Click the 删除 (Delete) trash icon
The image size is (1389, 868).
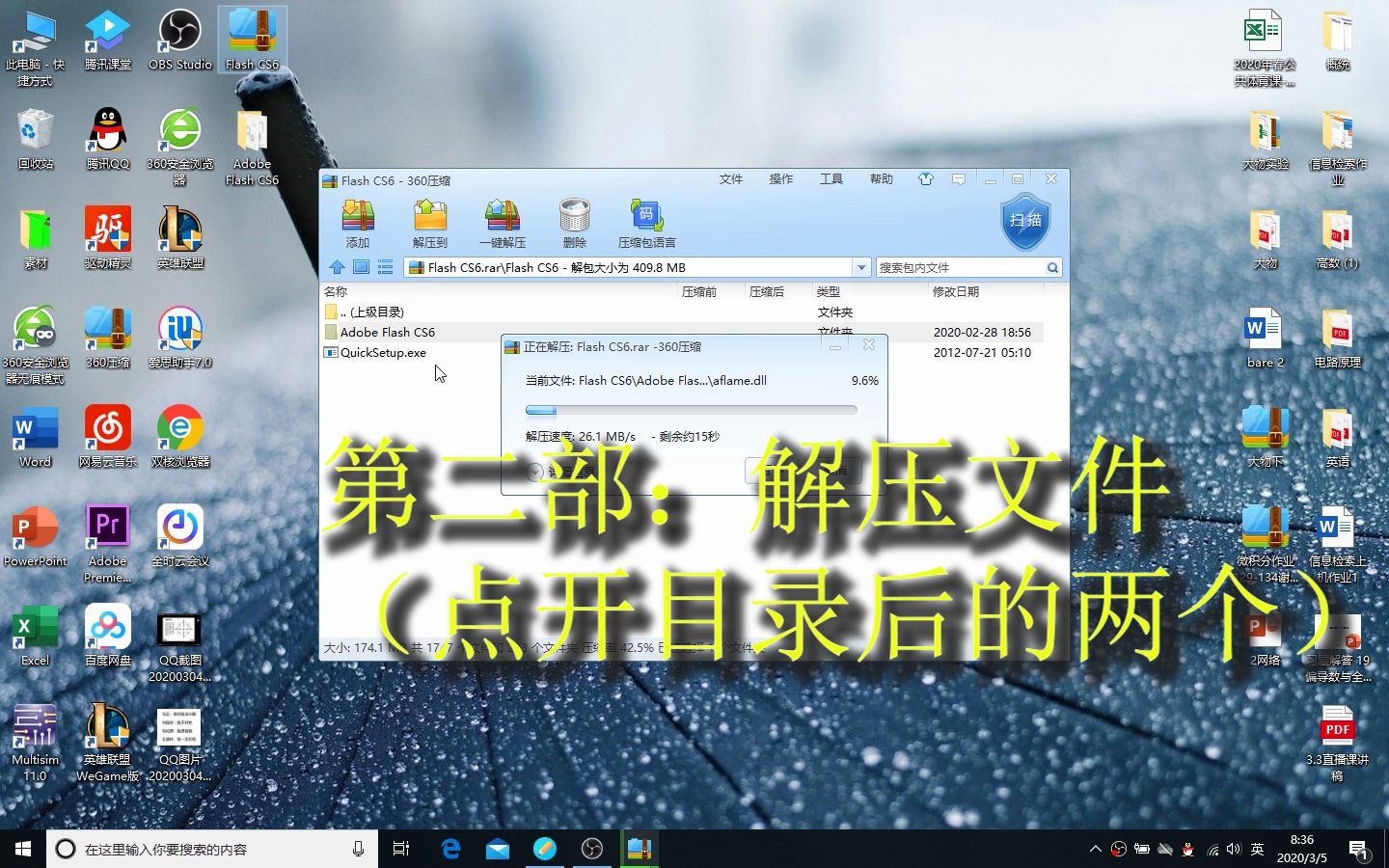tap(574, 223)
